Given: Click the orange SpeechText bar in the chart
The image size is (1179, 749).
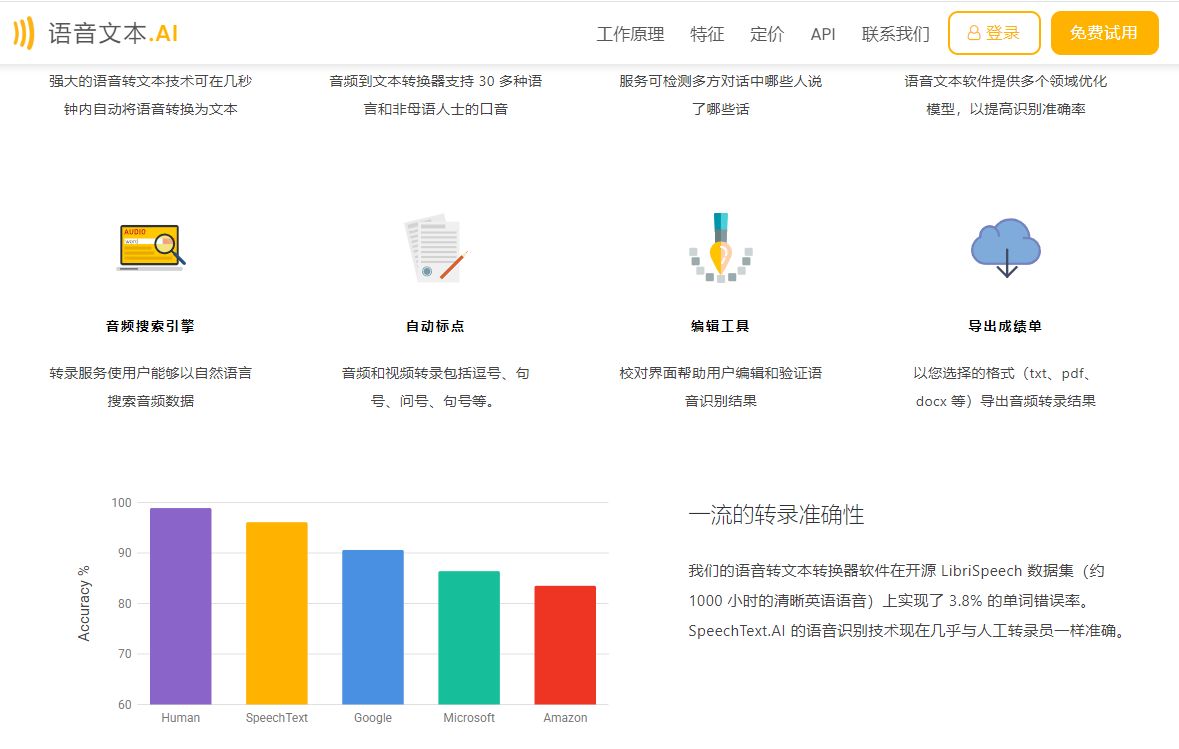Looking at the screenshot, I should pyautogui.click(x=277, y=613).
